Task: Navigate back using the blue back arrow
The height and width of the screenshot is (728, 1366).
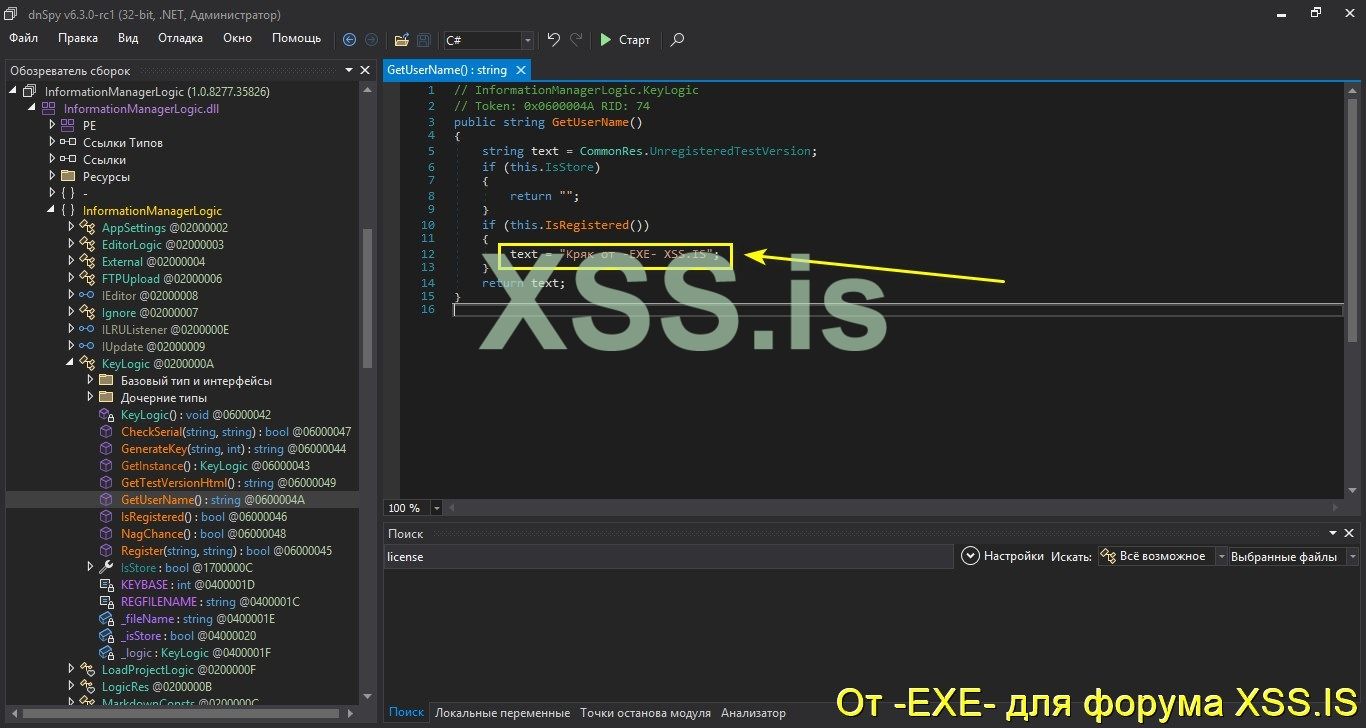Action: tap(349, 40)
